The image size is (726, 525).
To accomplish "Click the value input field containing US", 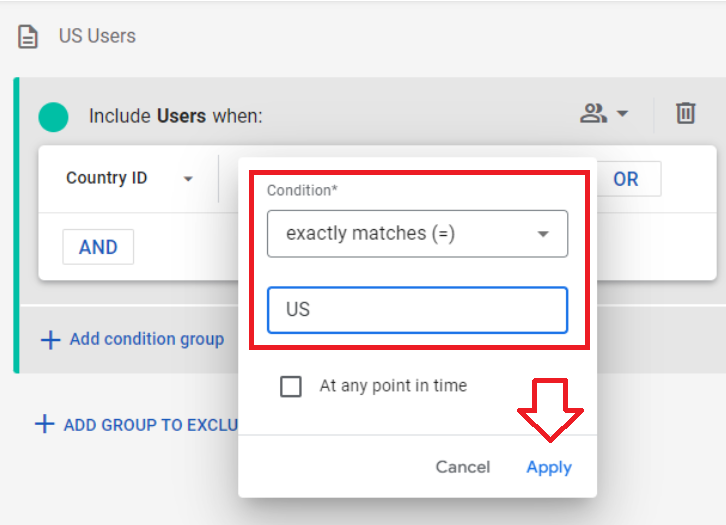I will 417,310.
